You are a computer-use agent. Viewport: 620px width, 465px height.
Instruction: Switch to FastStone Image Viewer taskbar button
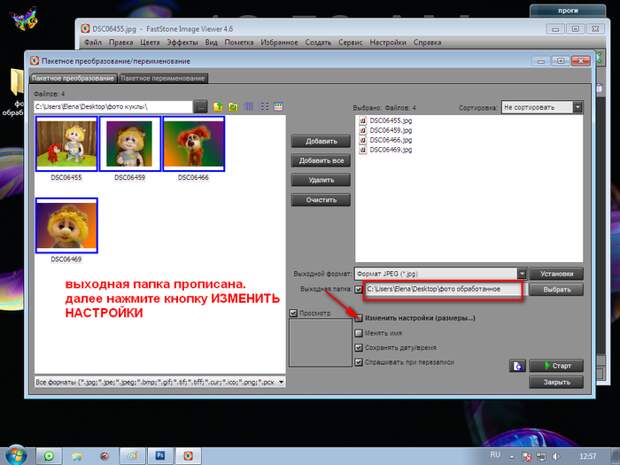(x=188, y=456)
